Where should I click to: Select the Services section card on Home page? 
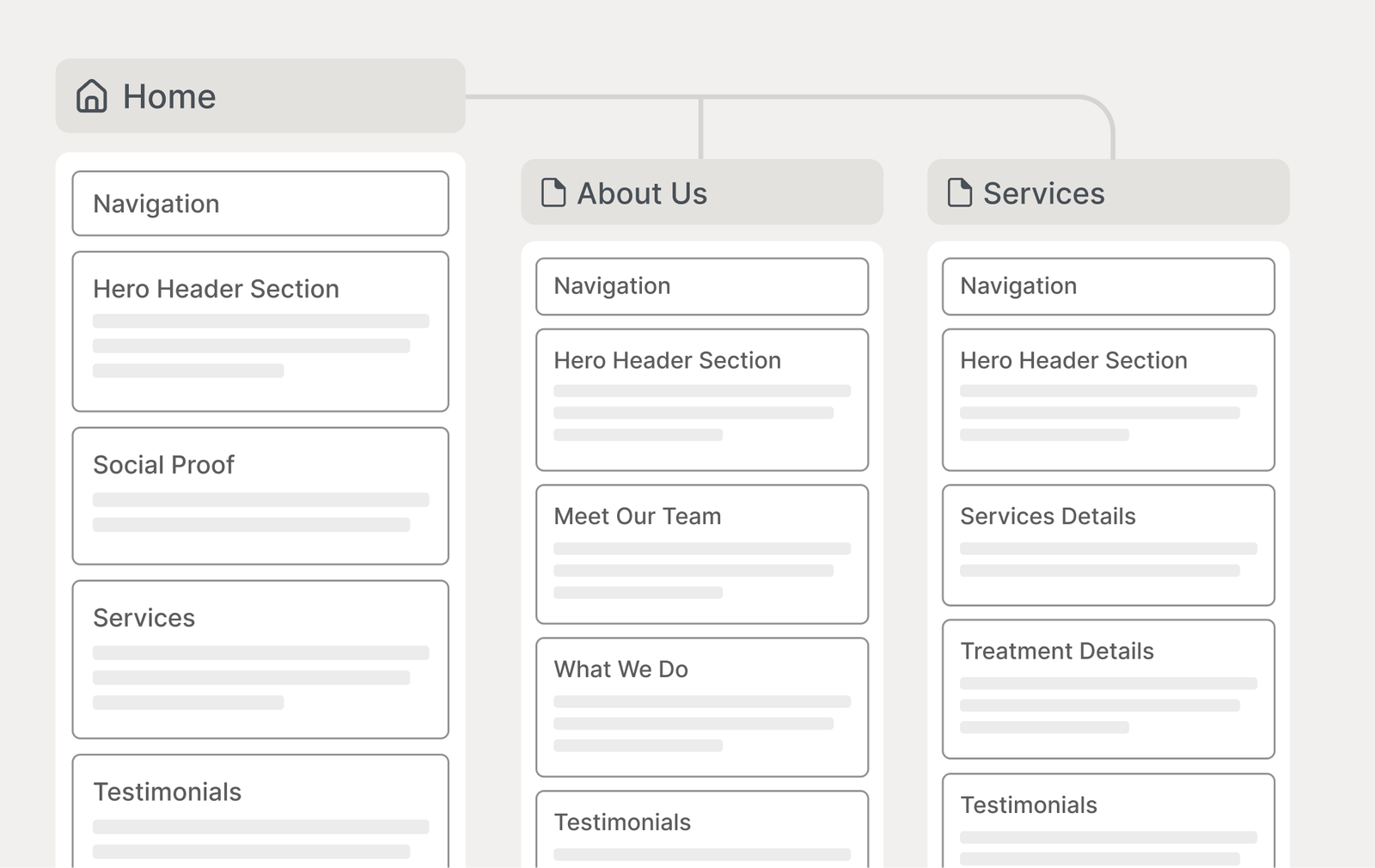click(260, 659)
